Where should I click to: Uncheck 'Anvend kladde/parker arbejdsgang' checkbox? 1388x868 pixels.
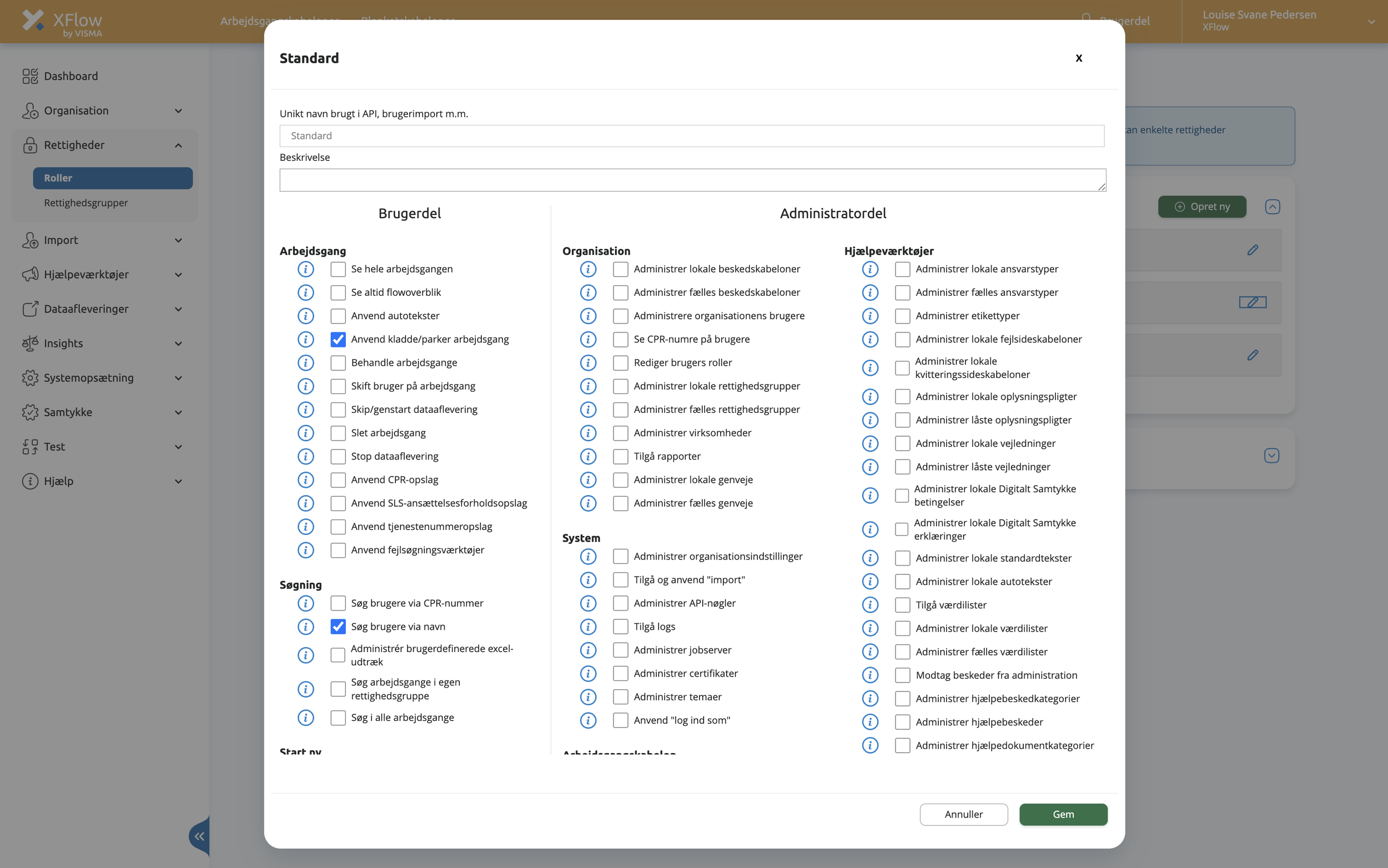point(338,339)
